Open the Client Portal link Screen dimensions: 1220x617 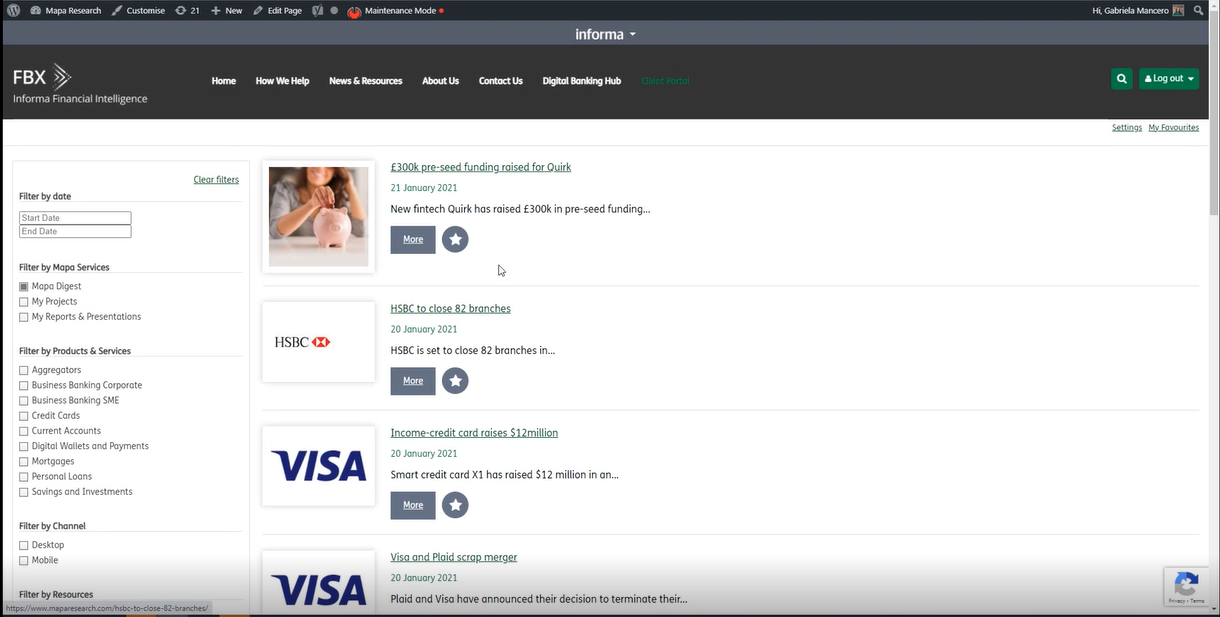[x=665, y=81]
